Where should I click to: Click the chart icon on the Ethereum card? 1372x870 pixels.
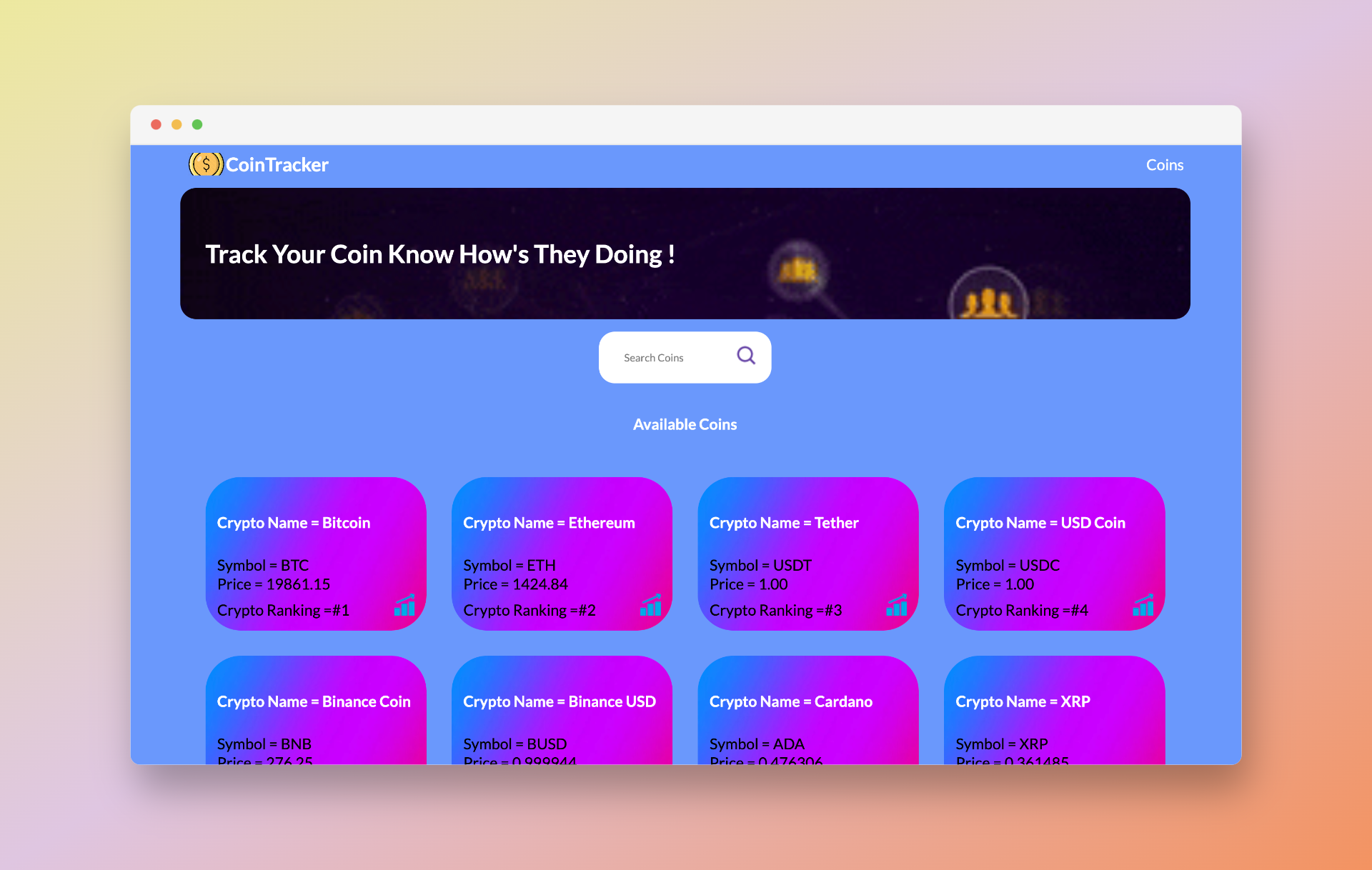coord(650,606)
